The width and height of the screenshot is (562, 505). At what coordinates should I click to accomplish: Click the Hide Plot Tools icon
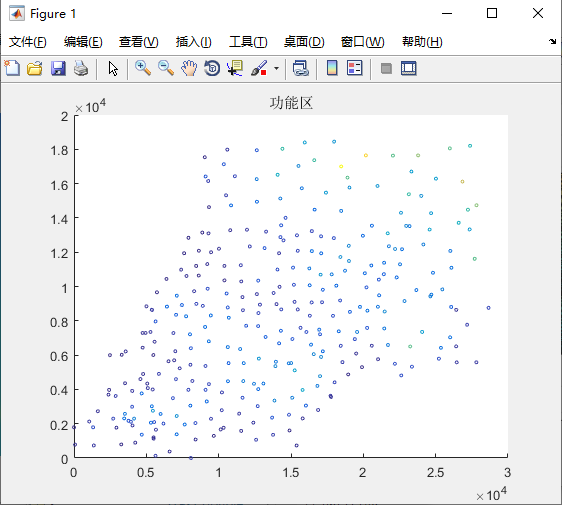(x=386, y=68)
